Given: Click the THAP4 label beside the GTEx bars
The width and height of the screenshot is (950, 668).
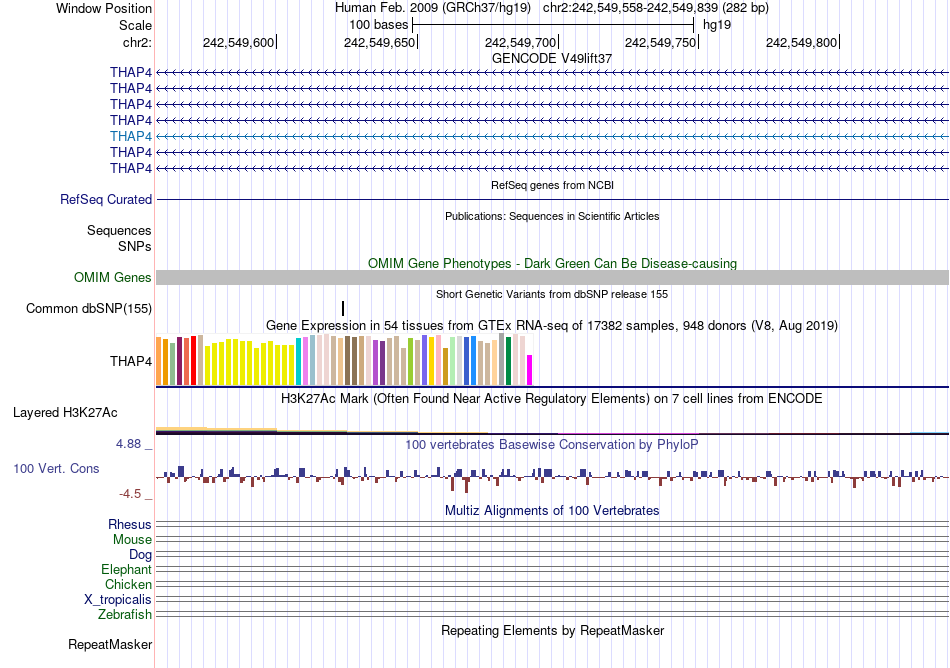Looking at the screenshot, I should click(x=131, y=361).
